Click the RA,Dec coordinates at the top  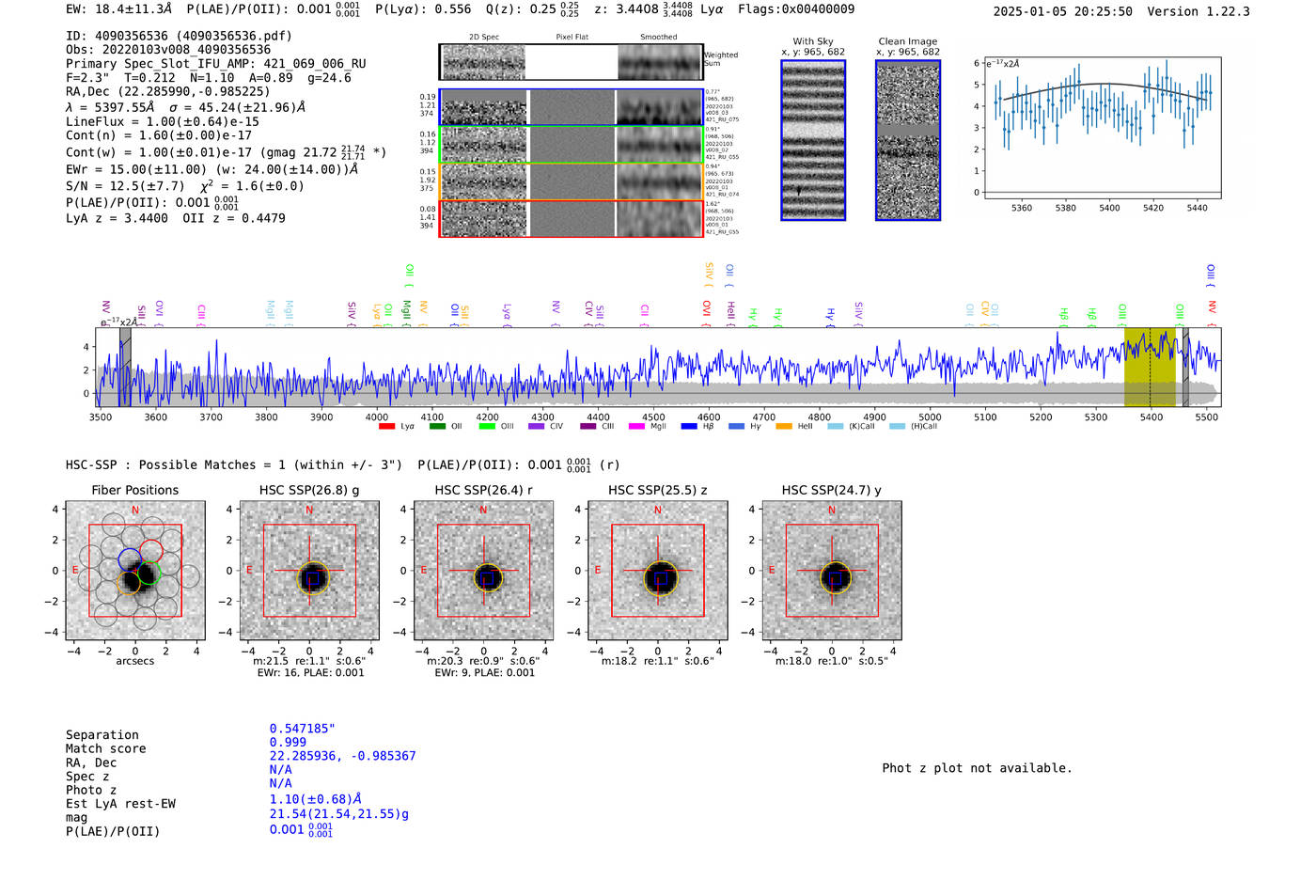[x=167, y=91]
